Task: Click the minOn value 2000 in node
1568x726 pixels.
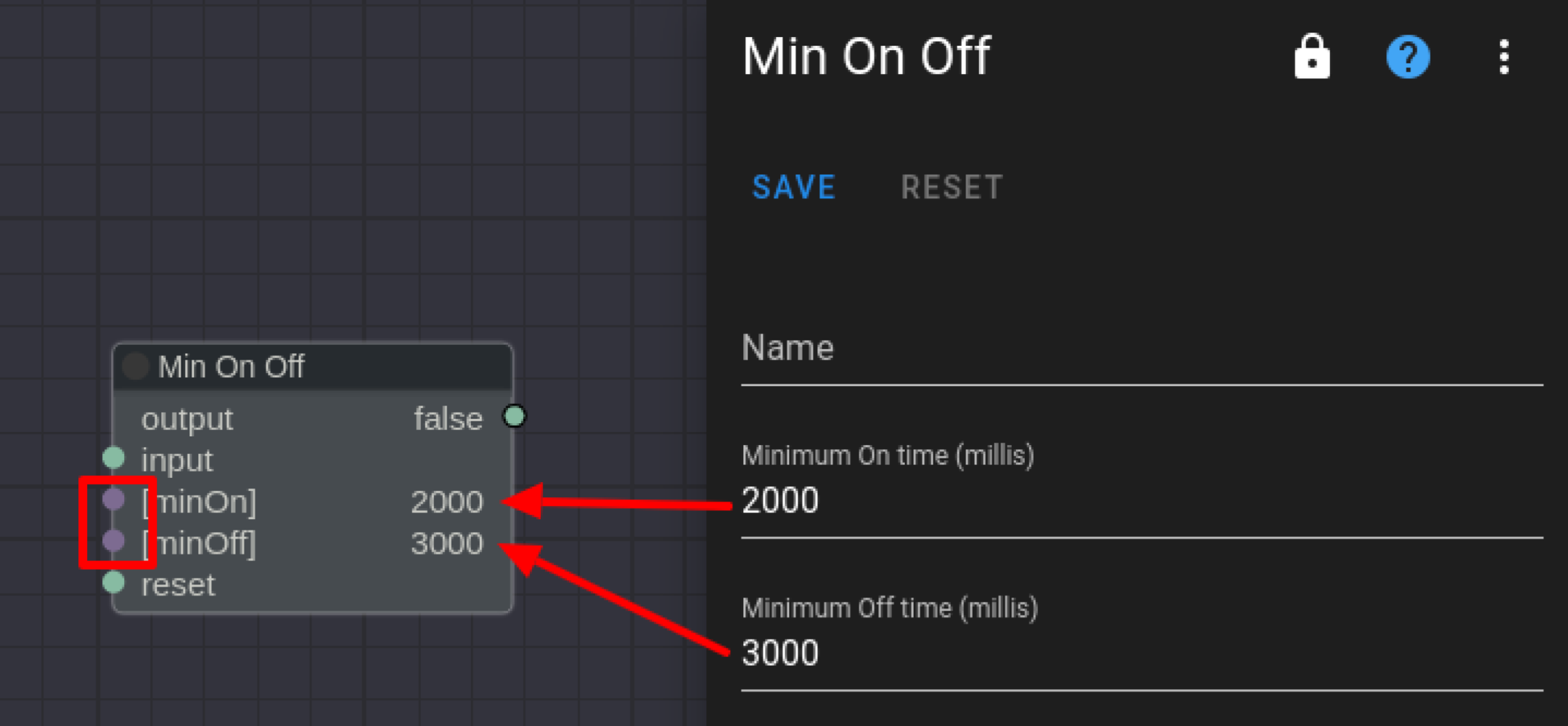Action: 447,502
